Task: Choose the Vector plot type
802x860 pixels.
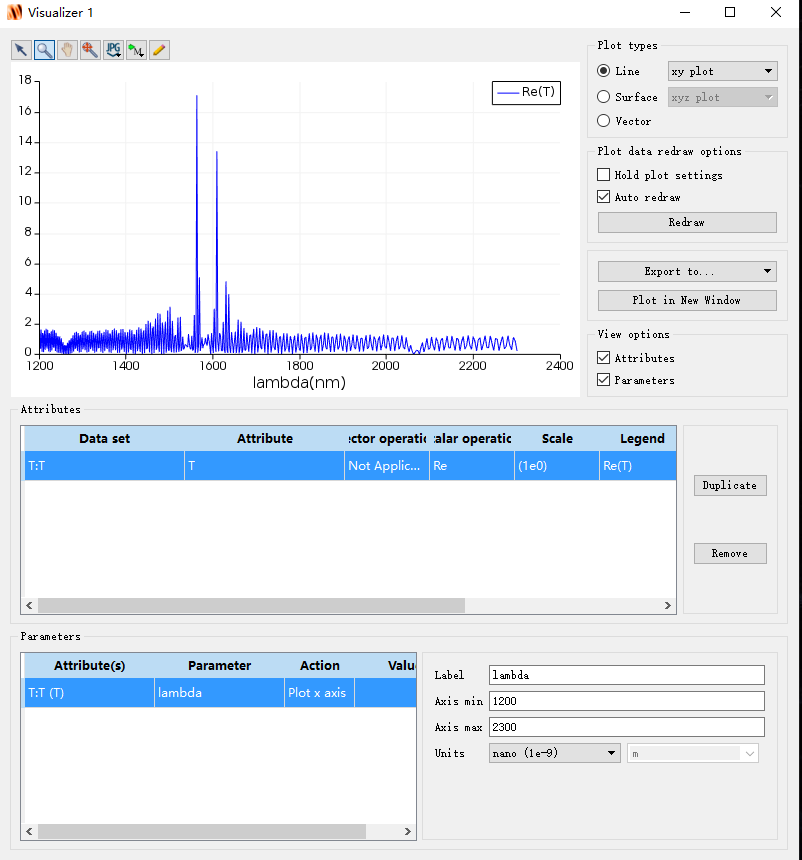Action: [x=603, y=121]
